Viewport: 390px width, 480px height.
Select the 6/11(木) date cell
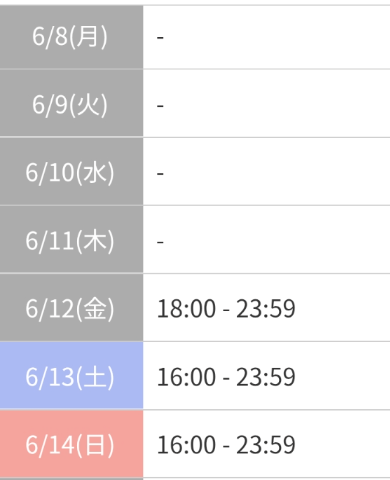pos(71,239)
